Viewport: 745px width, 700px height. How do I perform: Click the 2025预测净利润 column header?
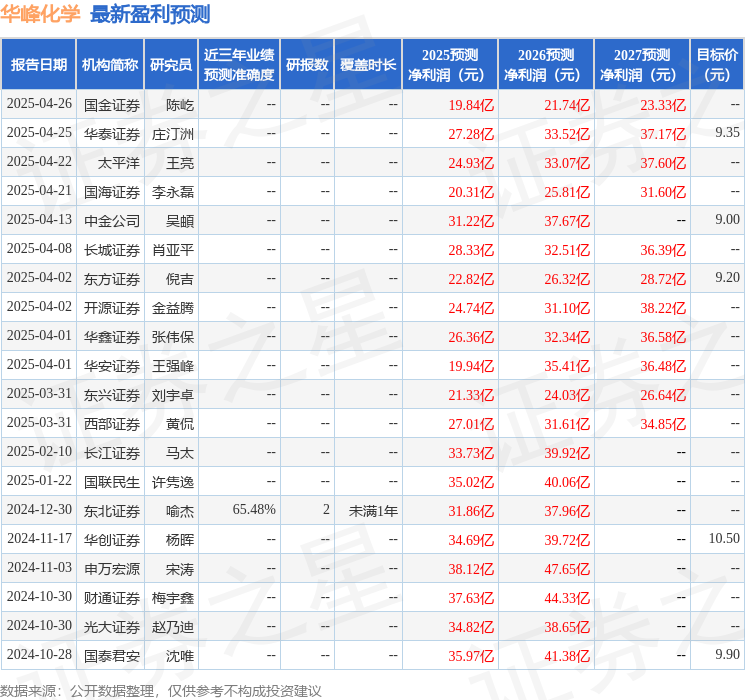(450, 65)
